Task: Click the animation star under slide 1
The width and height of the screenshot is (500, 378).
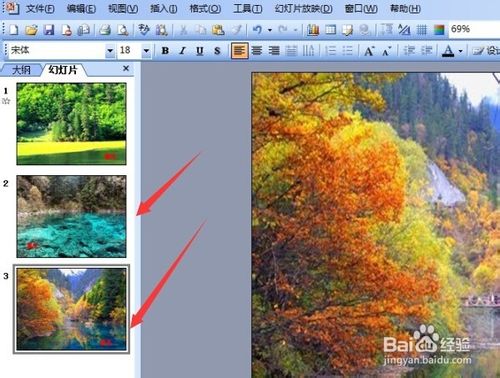Action: 6,101
